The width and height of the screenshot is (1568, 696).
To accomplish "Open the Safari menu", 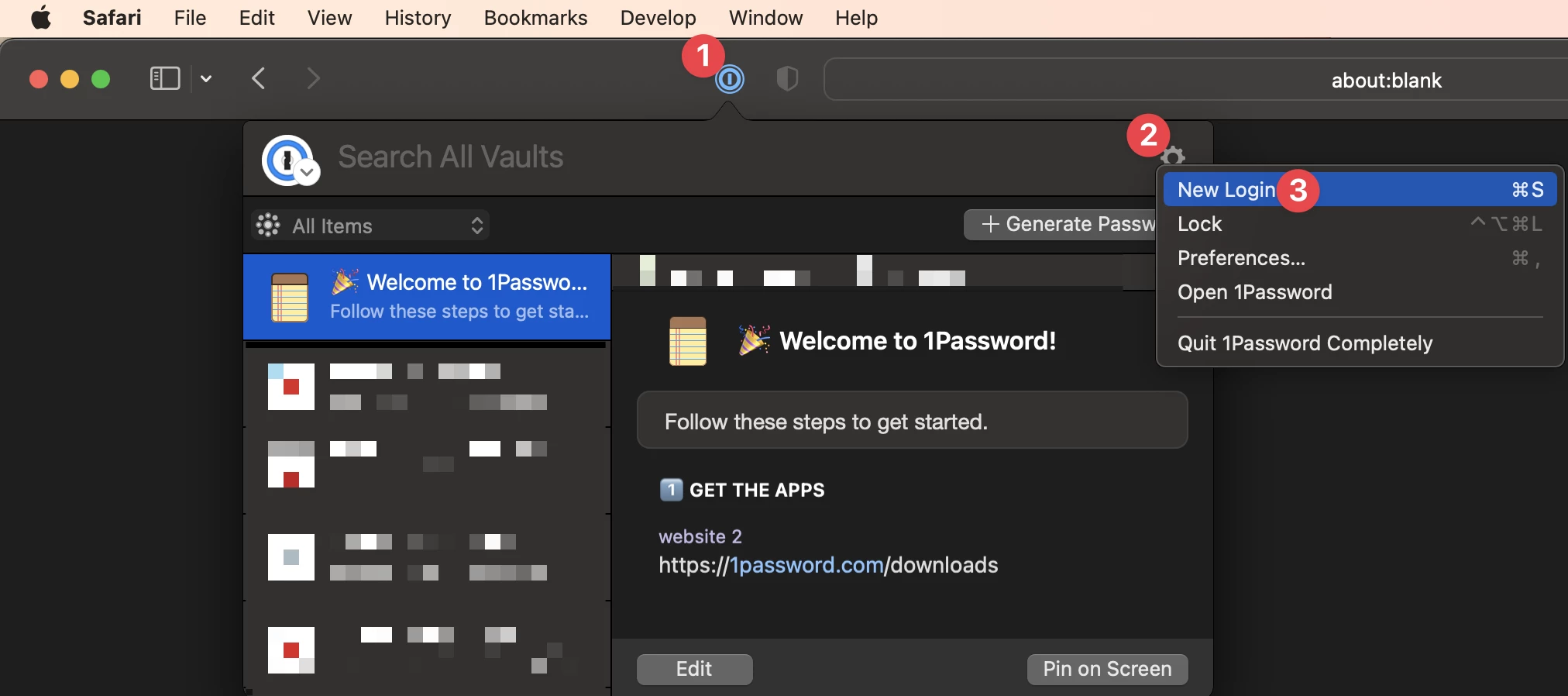I will [x=112, y=18].
